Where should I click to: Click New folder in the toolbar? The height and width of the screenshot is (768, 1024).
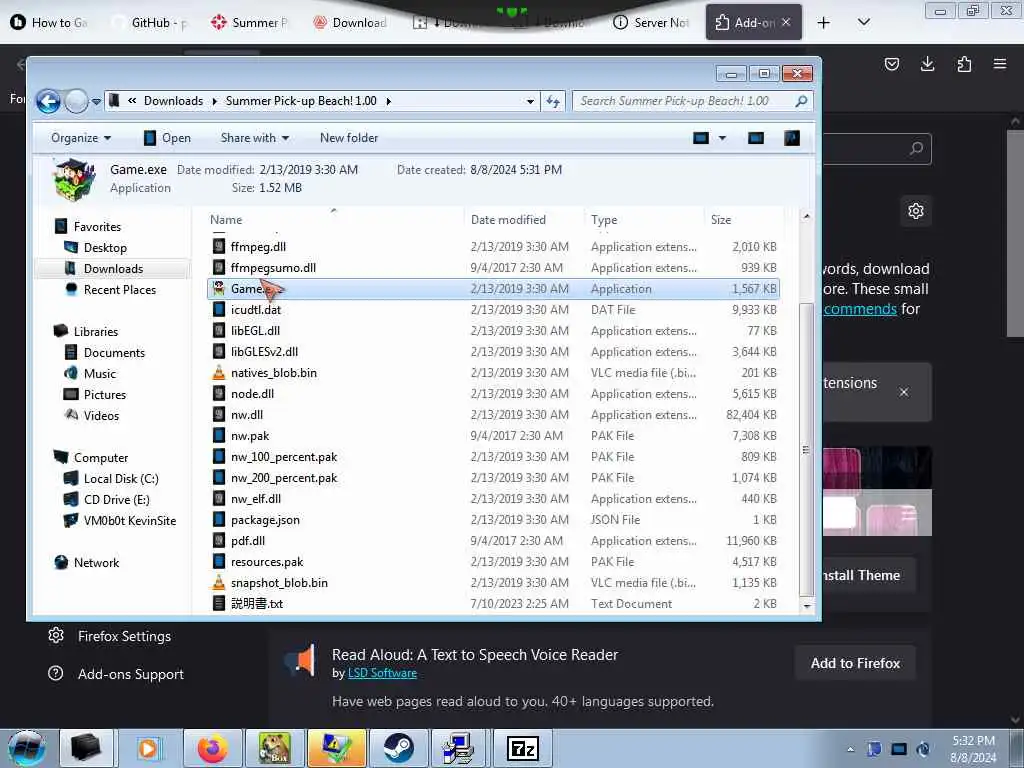tap(349, 138)
